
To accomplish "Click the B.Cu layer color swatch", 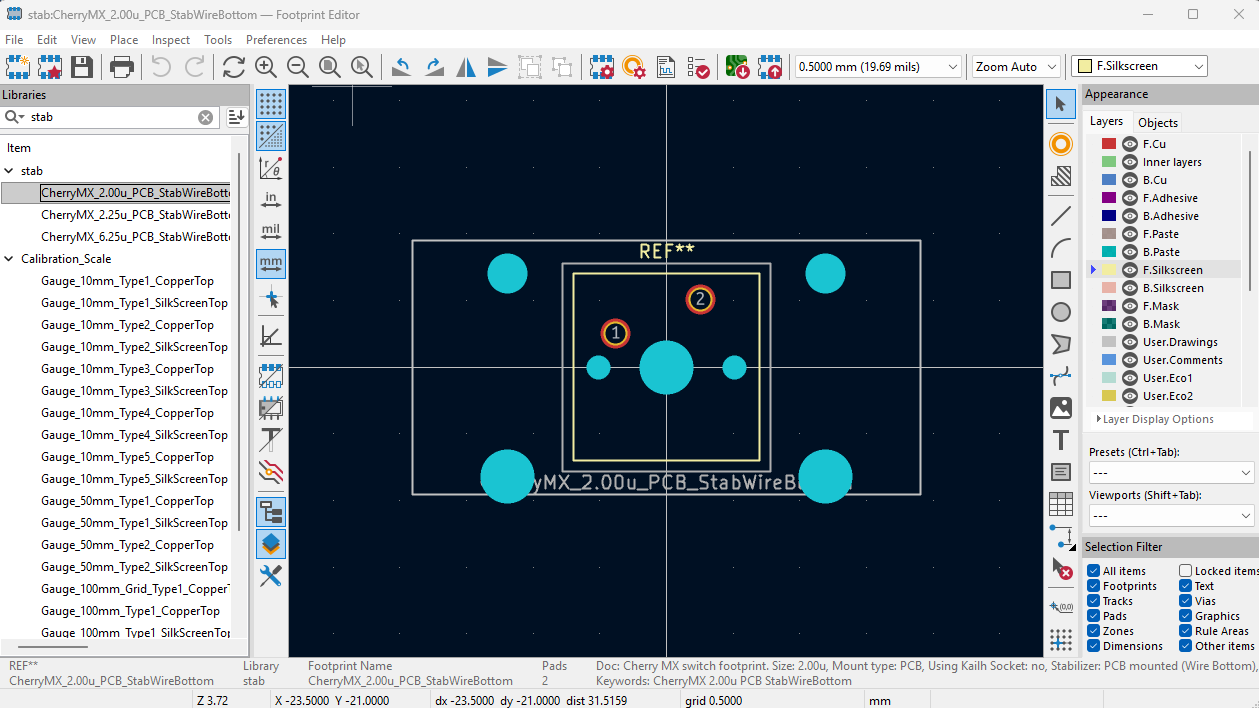I will click(1108, 180).
